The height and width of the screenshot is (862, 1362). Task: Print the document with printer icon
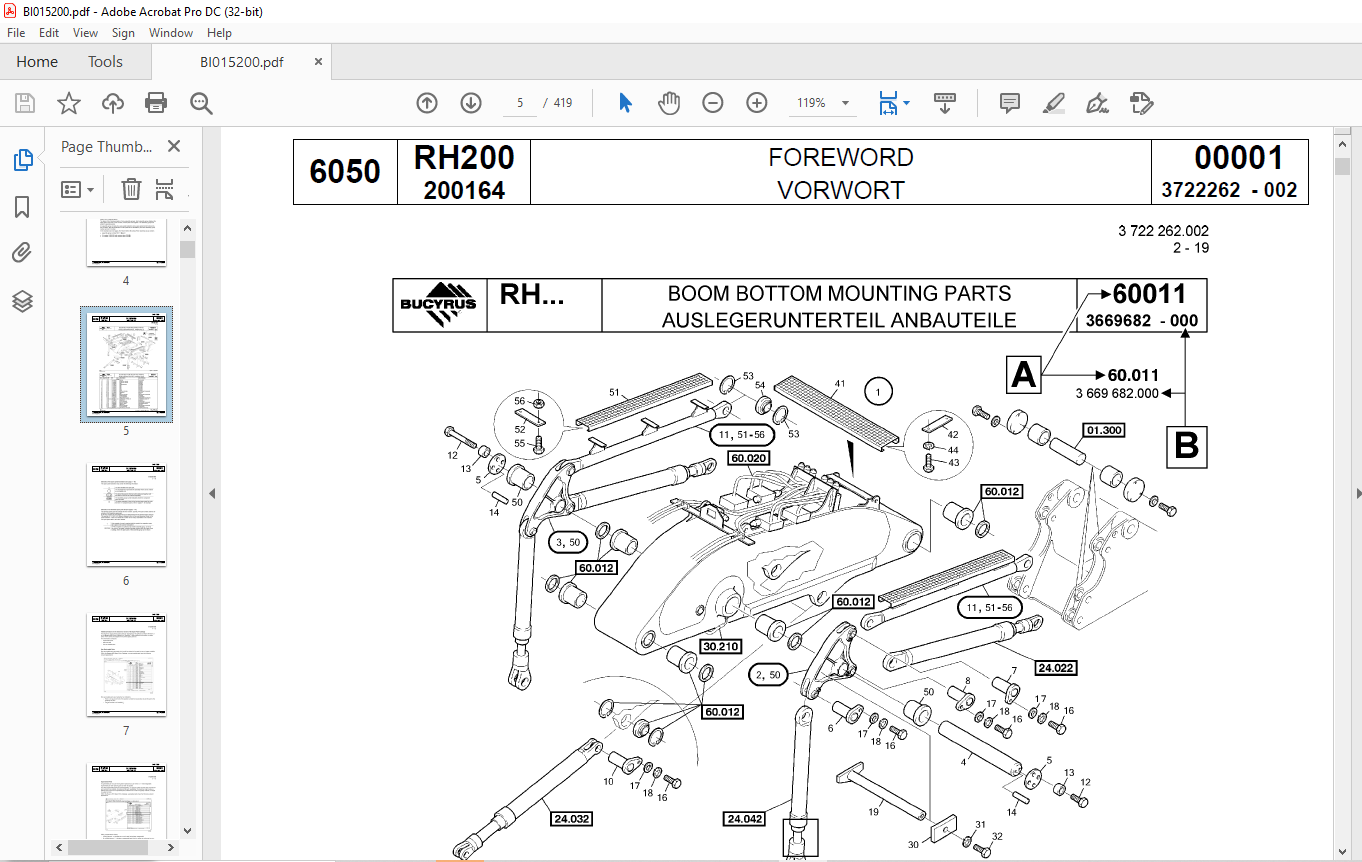click(156, 103)
